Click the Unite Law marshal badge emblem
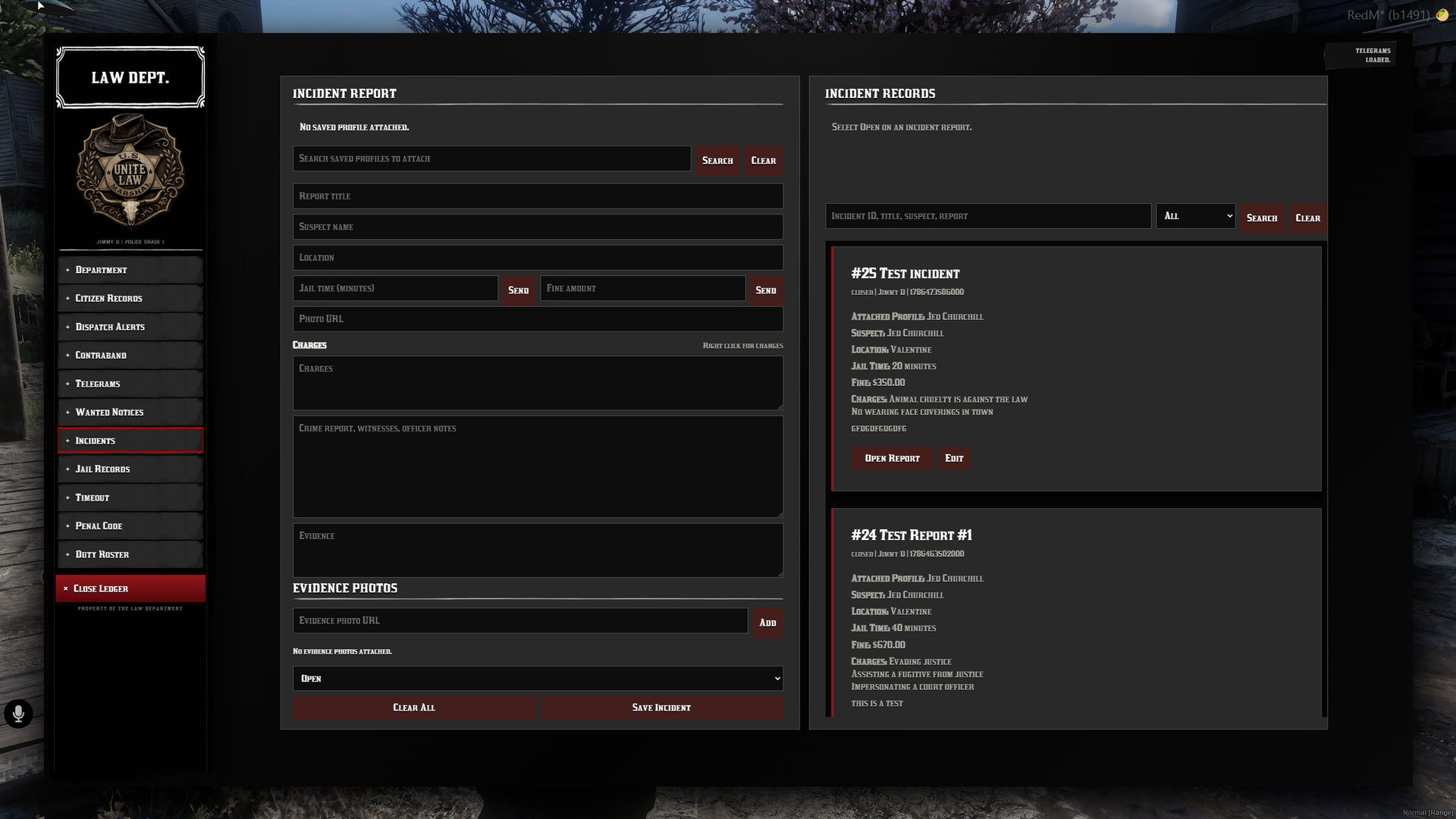Viewport: 1456px width, 819px height. 130,171
